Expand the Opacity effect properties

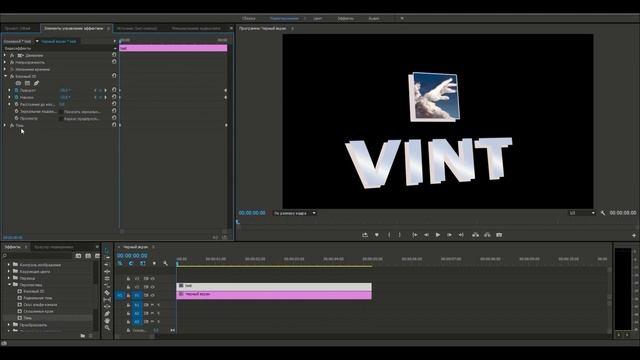(5, 62)
